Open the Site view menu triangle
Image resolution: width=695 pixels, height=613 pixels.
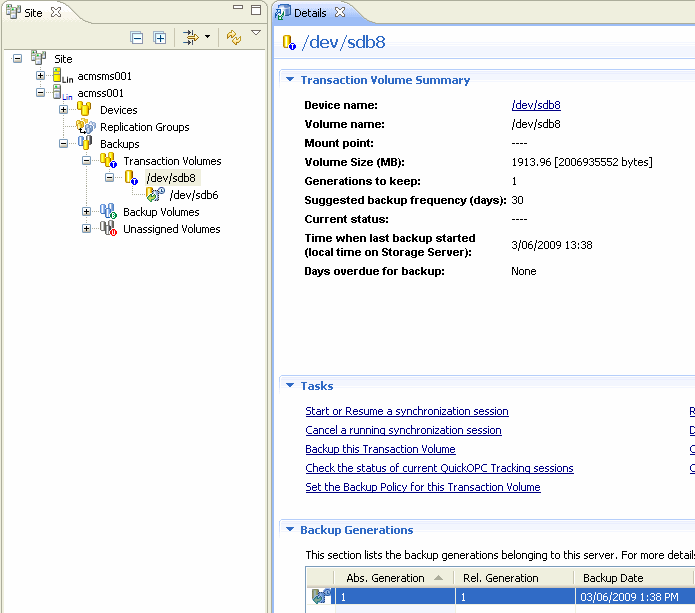click(256, 32)
